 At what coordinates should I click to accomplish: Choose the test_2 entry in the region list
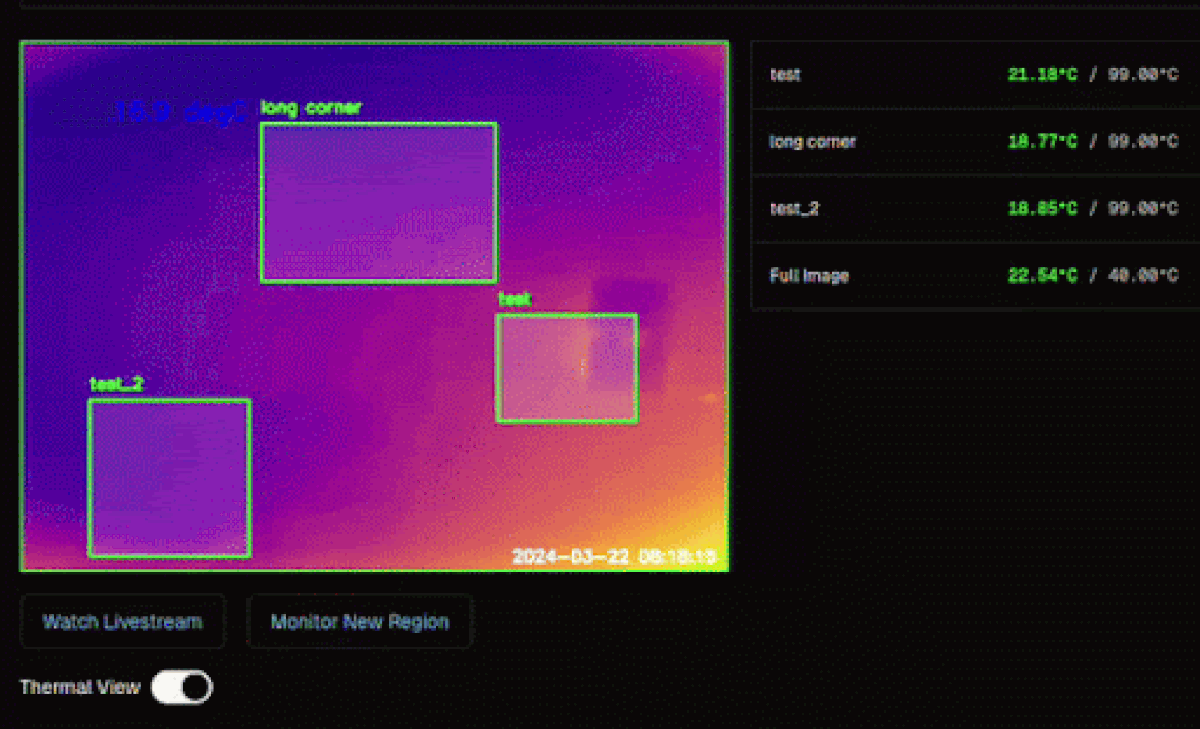(794, 209)
